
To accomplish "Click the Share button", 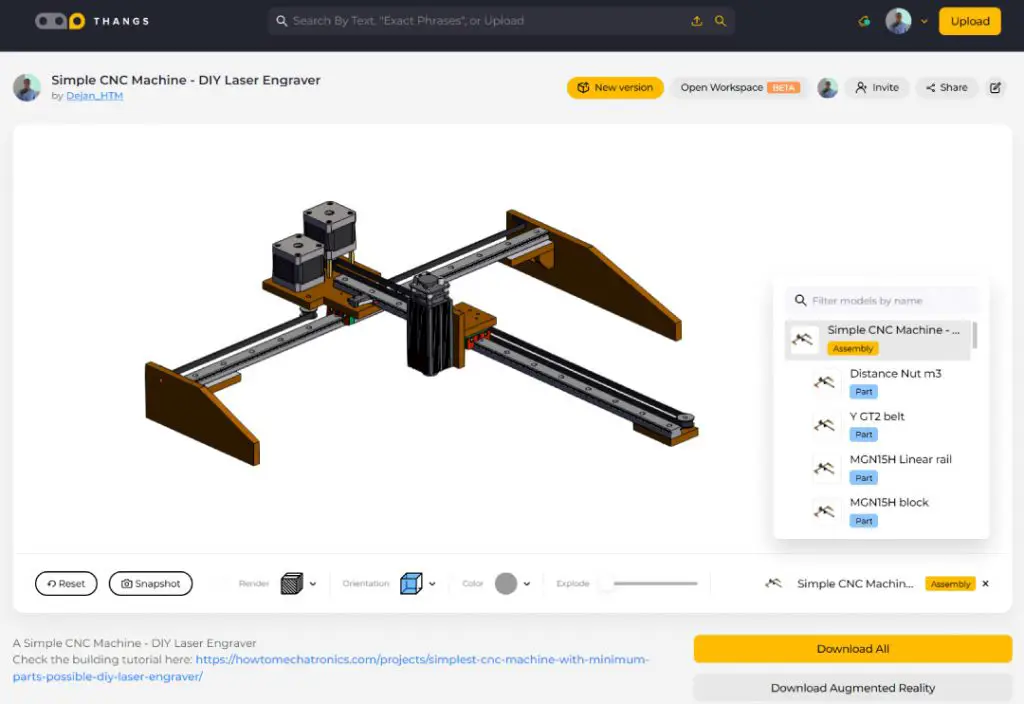I will pos(946,88).
